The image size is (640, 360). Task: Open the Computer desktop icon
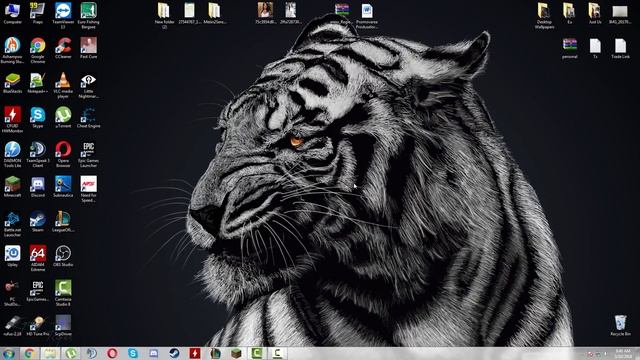pos(12,13)
